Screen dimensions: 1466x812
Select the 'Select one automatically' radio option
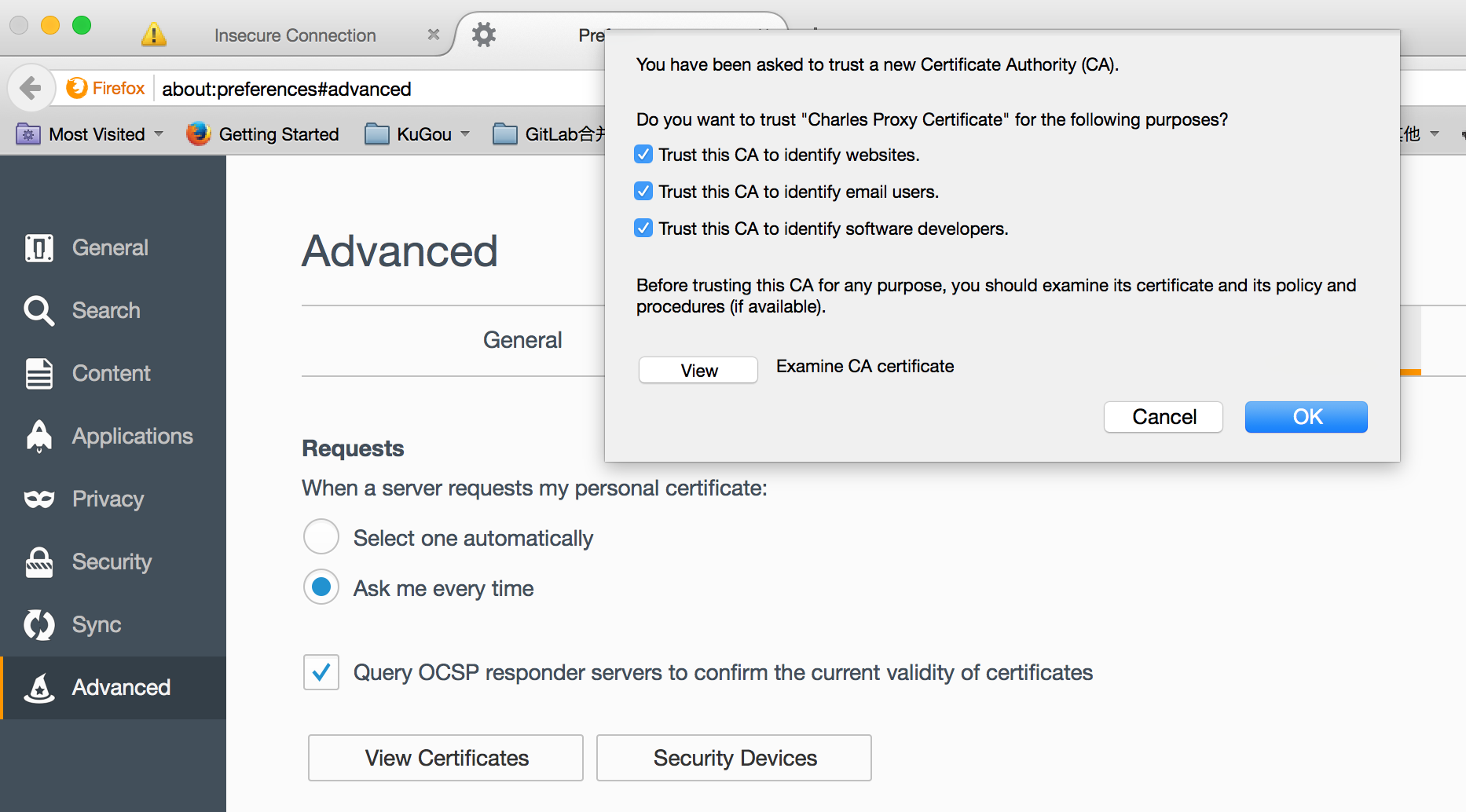click(x=321, y=537)
